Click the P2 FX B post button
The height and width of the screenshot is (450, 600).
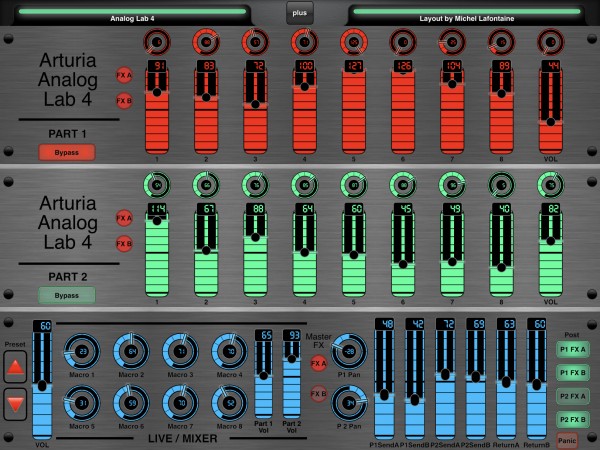572,420
